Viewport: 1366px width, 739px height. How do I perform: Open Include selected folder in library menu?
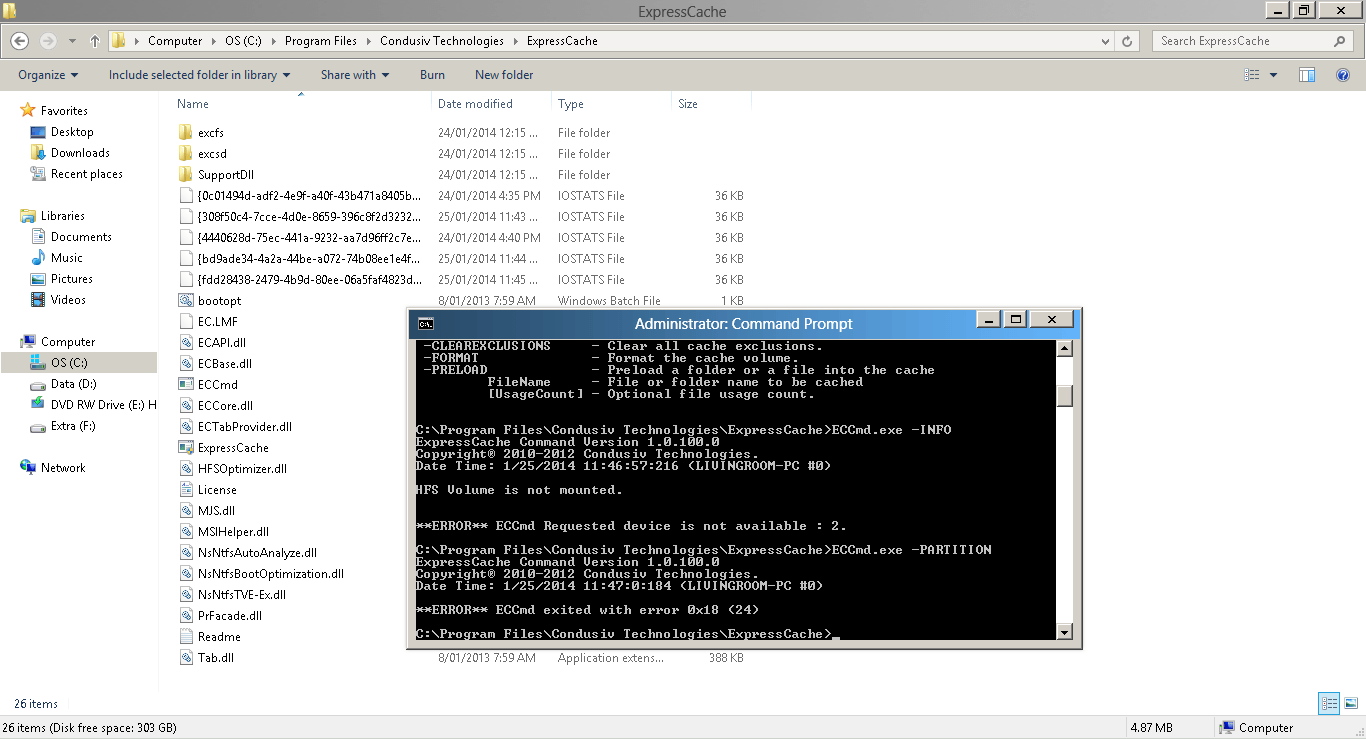point(200,75)
